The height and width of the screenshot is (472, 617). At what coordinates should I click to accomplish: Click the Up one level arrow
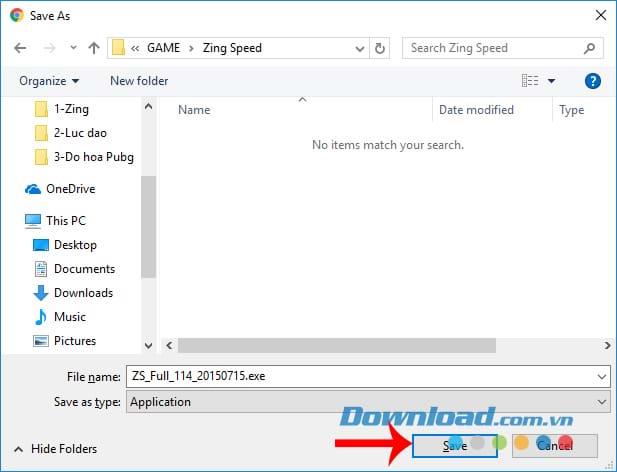[x=93, y=48]
